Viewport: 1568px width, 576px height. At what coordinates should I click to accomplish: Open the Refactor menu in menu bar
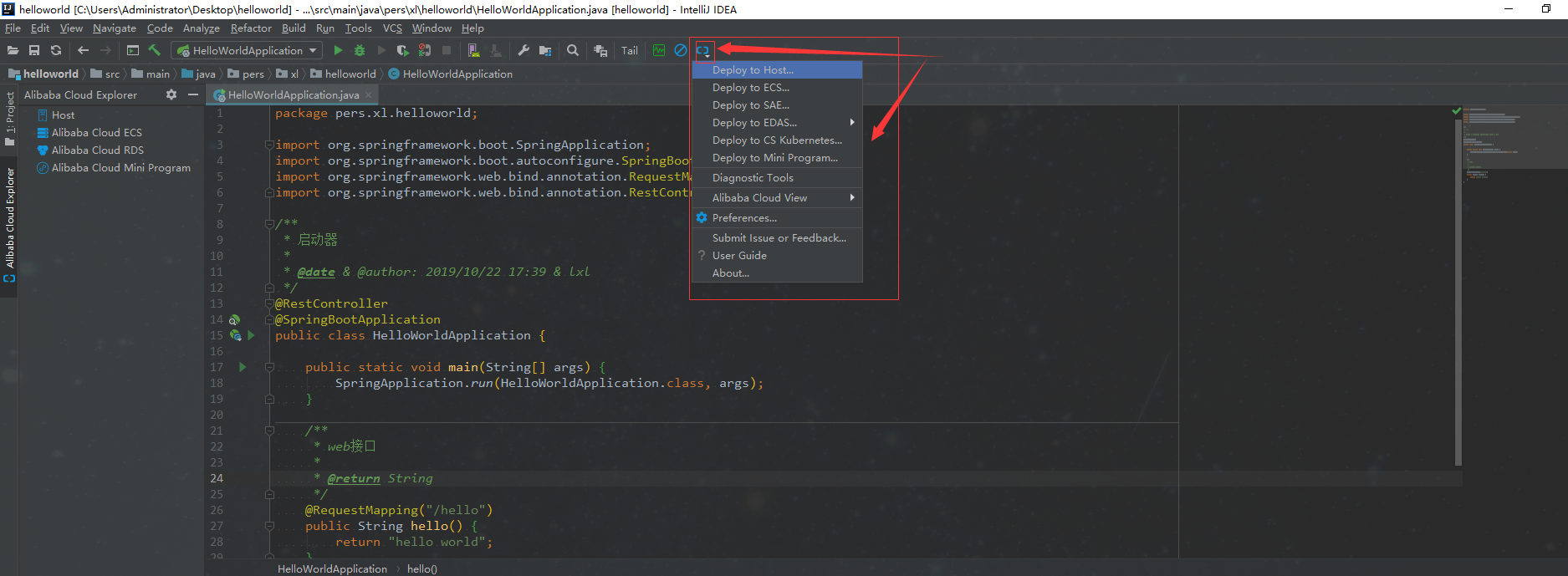click(251, 28)
